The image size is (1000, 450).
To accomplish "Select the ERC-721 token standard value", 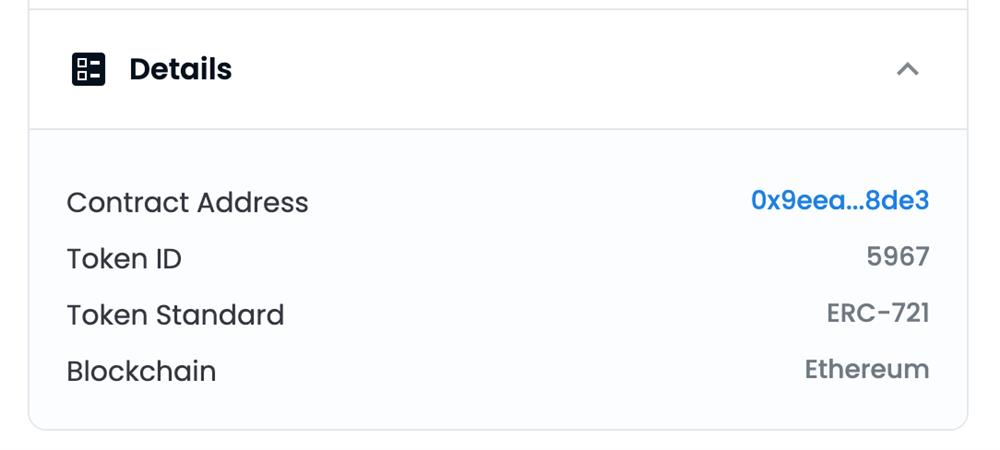I will click(878, 313).
